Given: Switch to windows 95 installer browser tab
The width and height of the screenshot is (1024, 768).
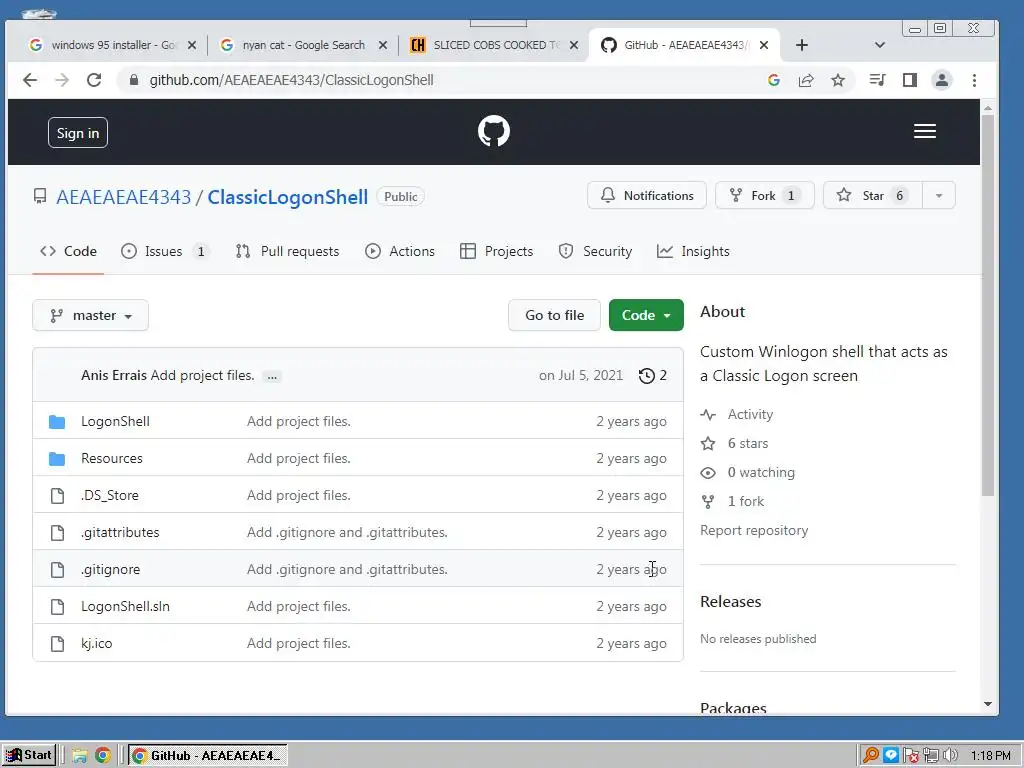Looking at the screenshot, I should 112,45.
